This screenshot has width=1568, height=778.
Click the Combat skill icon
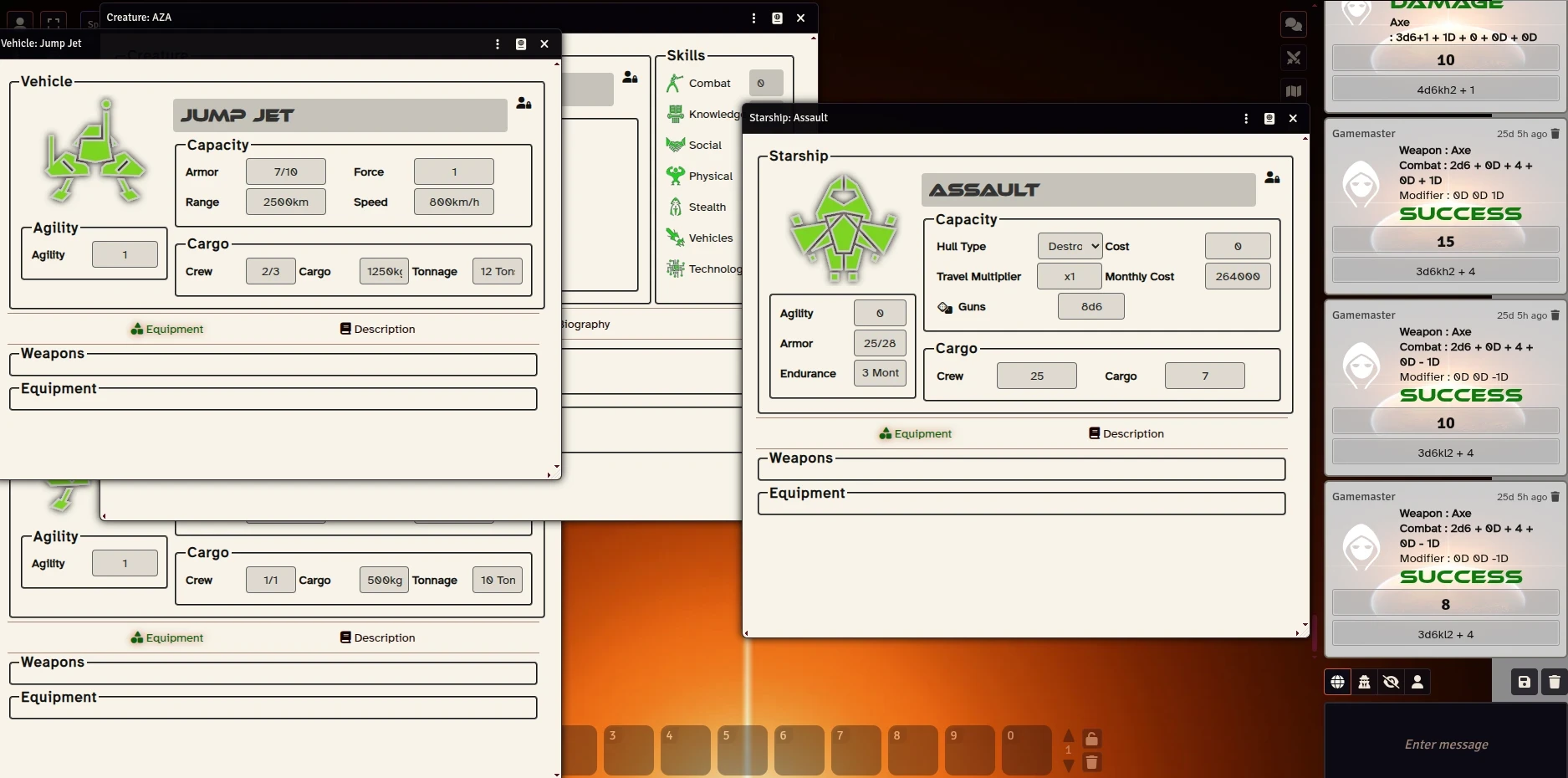click(x=675, y=84)
